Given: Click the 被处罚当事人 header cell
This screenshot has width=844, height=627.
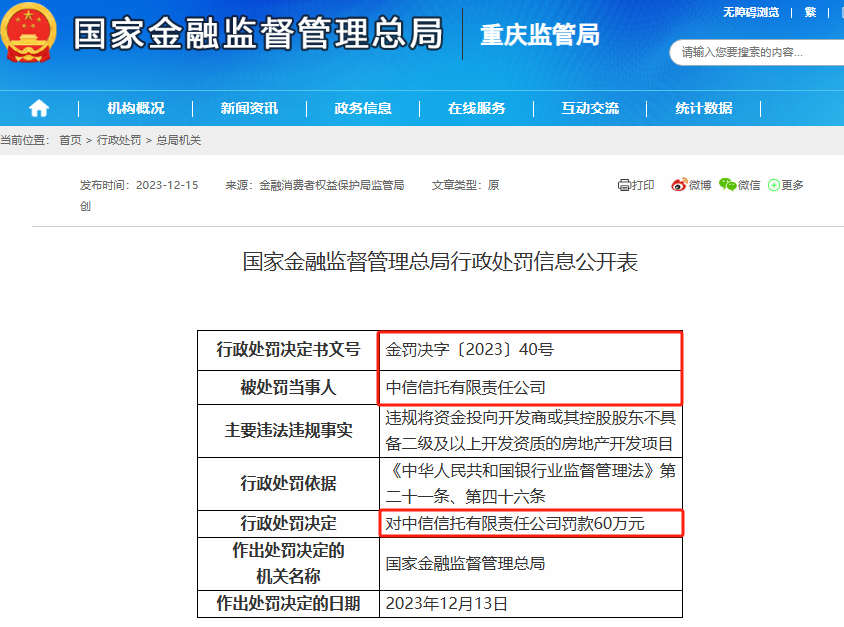Looking at the screenshot, I should pos(288,388).
